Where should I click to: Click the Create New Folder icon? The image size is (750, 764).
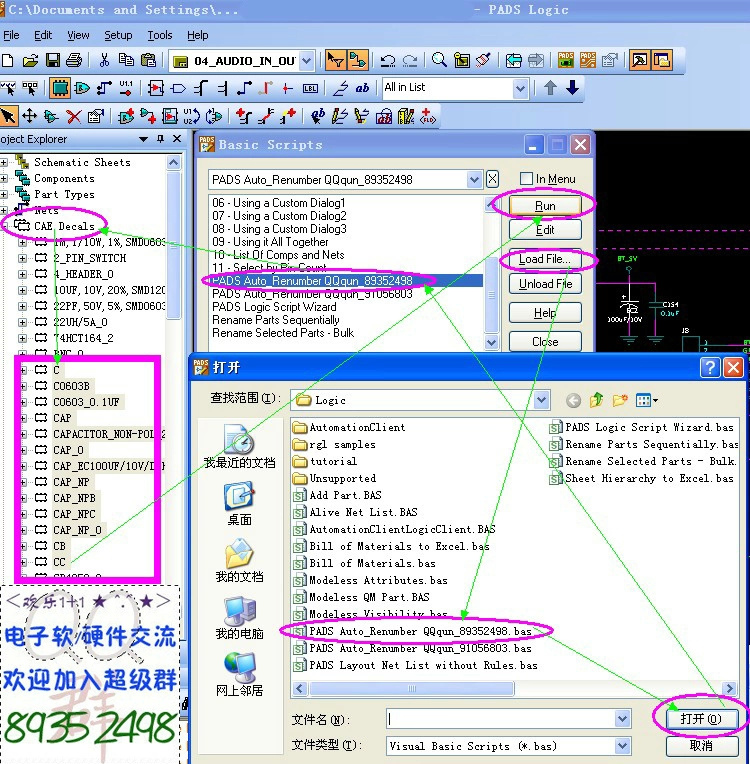(620, 401)
